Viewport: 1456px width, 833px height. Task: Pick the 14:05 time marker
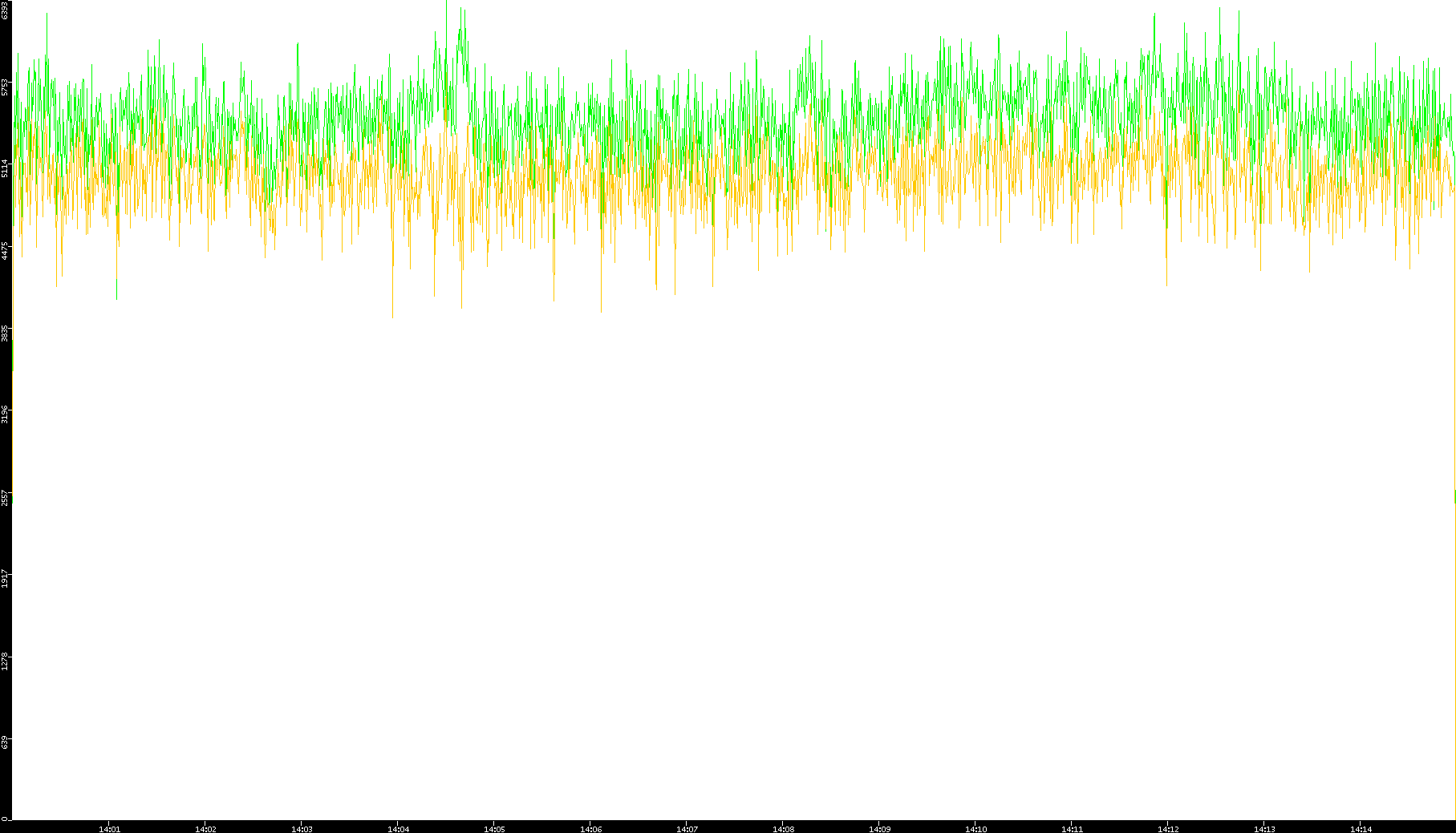point(494,829)
